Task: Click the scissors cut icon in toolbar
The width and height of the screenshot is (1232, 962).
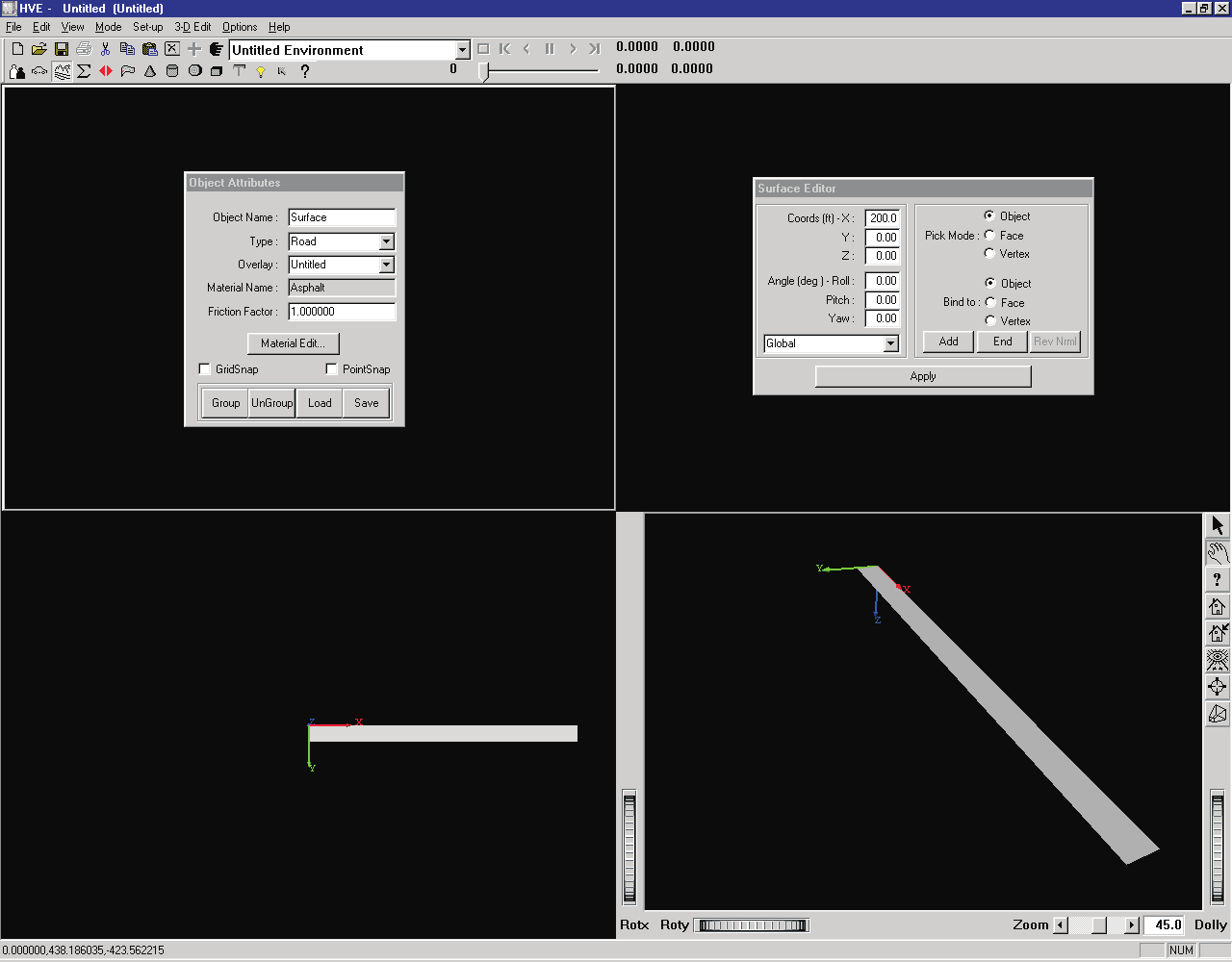Action: click(105, 49)
